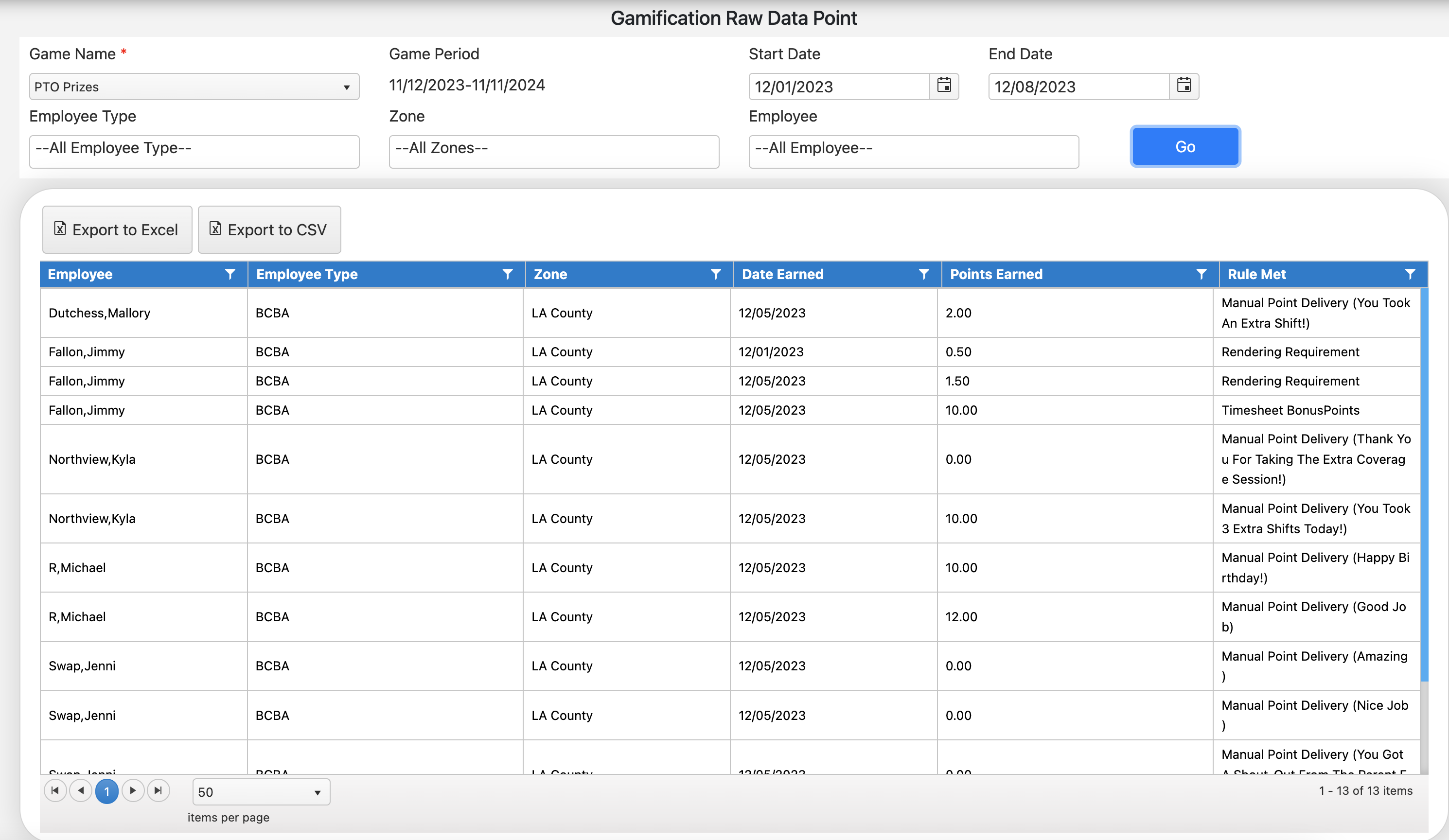Click the previous page arrow
Image resolution: width=1449 pixels, height=840 pixels.
[x=81, y=790]
